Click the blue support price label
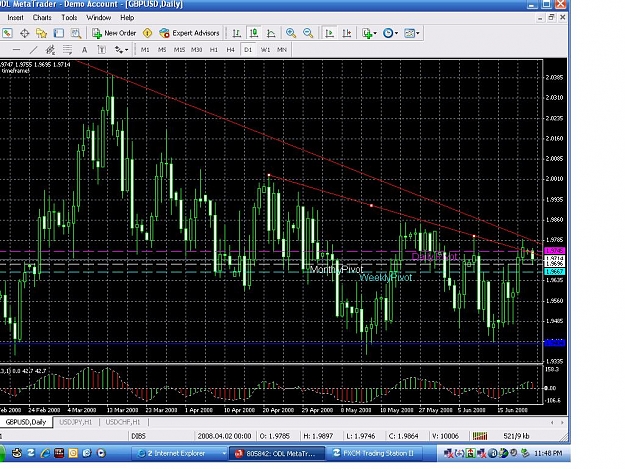The width and height of the screenshot is (625, 469). tap(554, 343)
